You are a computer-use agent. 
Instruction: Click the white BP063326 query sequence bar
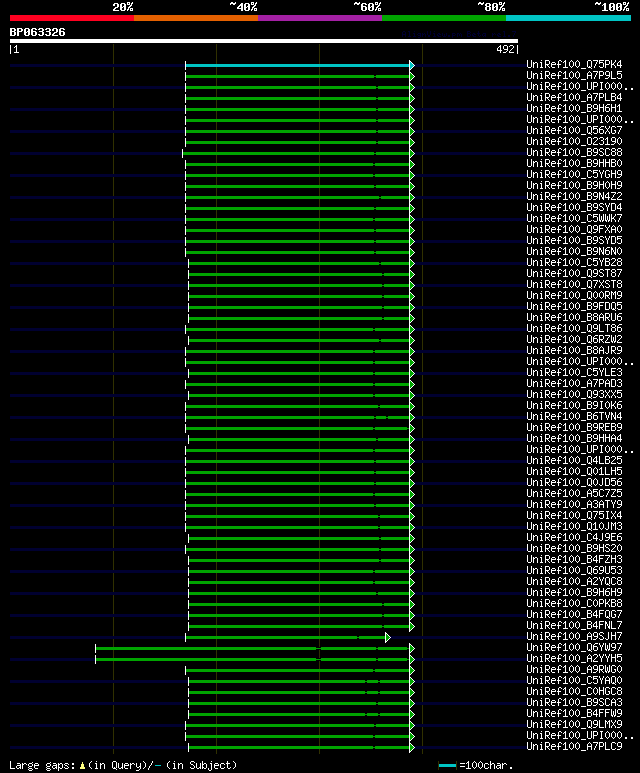(264, 41)
